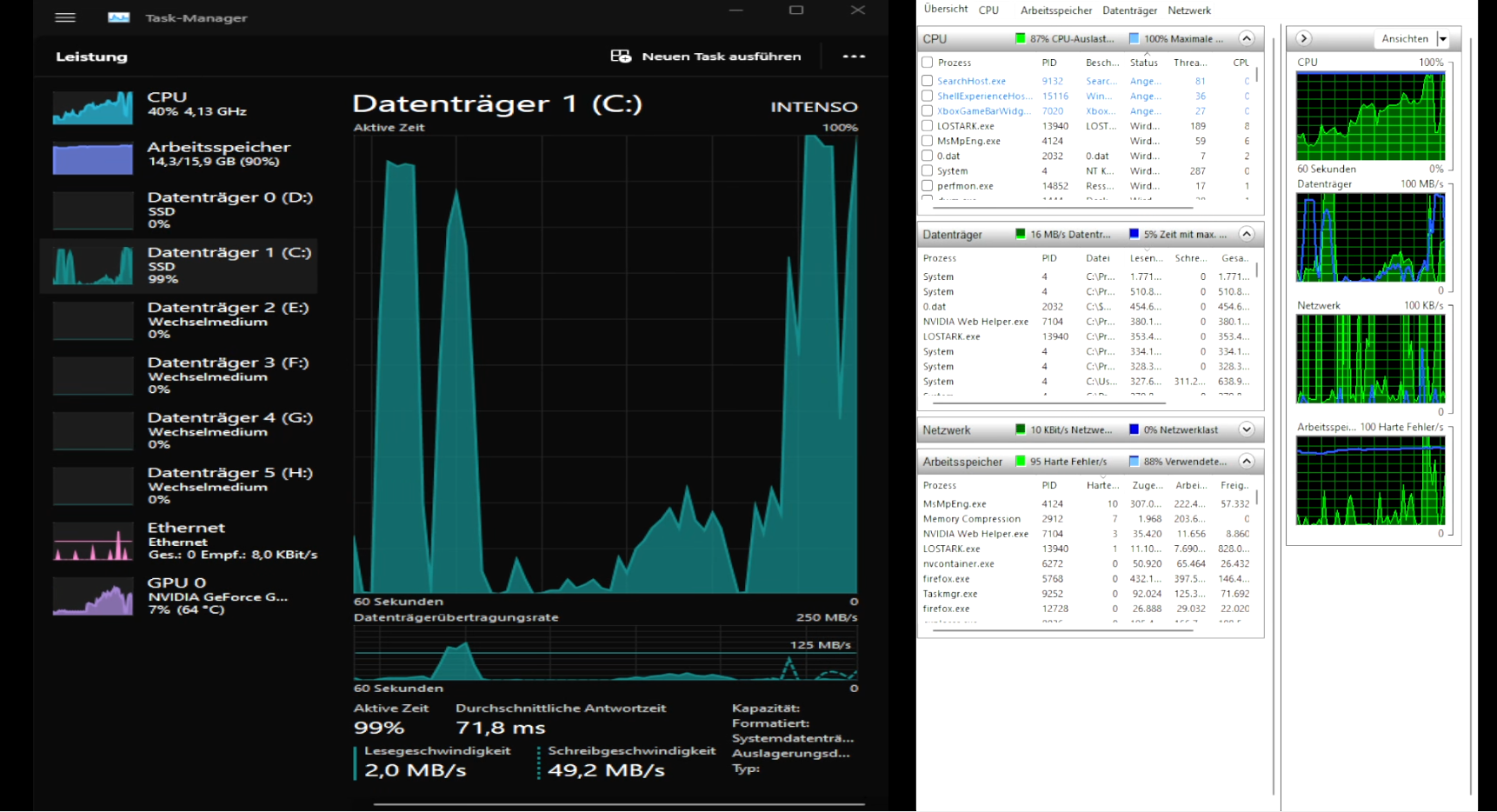Sort Arbeitsspeicher table by Harte Fehler column
1497x812 pixels.
(1102, 485)
